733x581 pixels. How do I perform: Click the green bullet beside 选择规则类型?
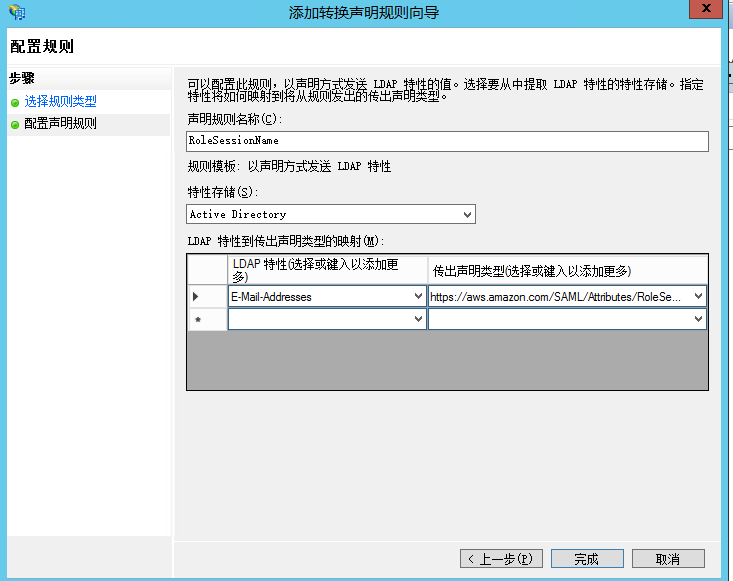click(15, 102)
